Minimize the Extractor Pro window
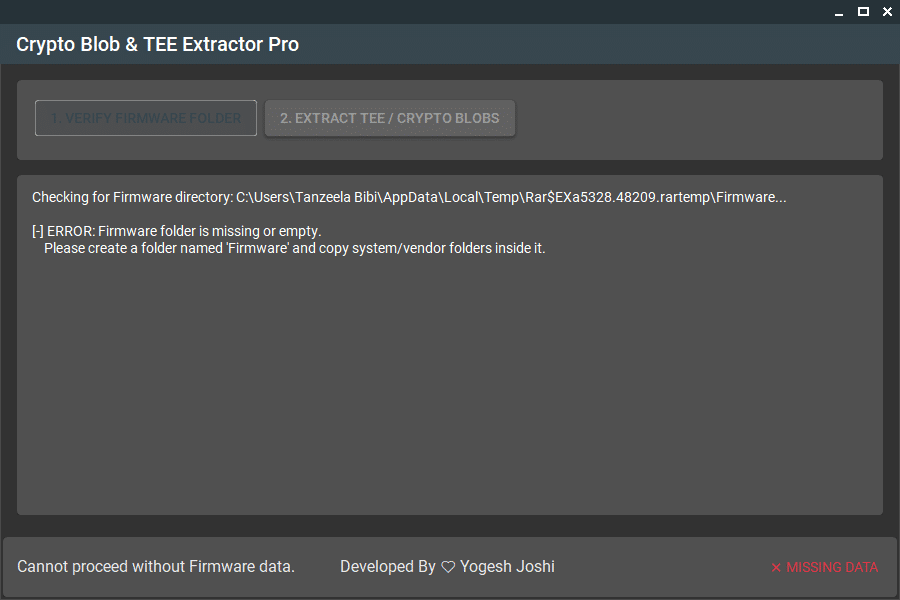 pos(839,11)
